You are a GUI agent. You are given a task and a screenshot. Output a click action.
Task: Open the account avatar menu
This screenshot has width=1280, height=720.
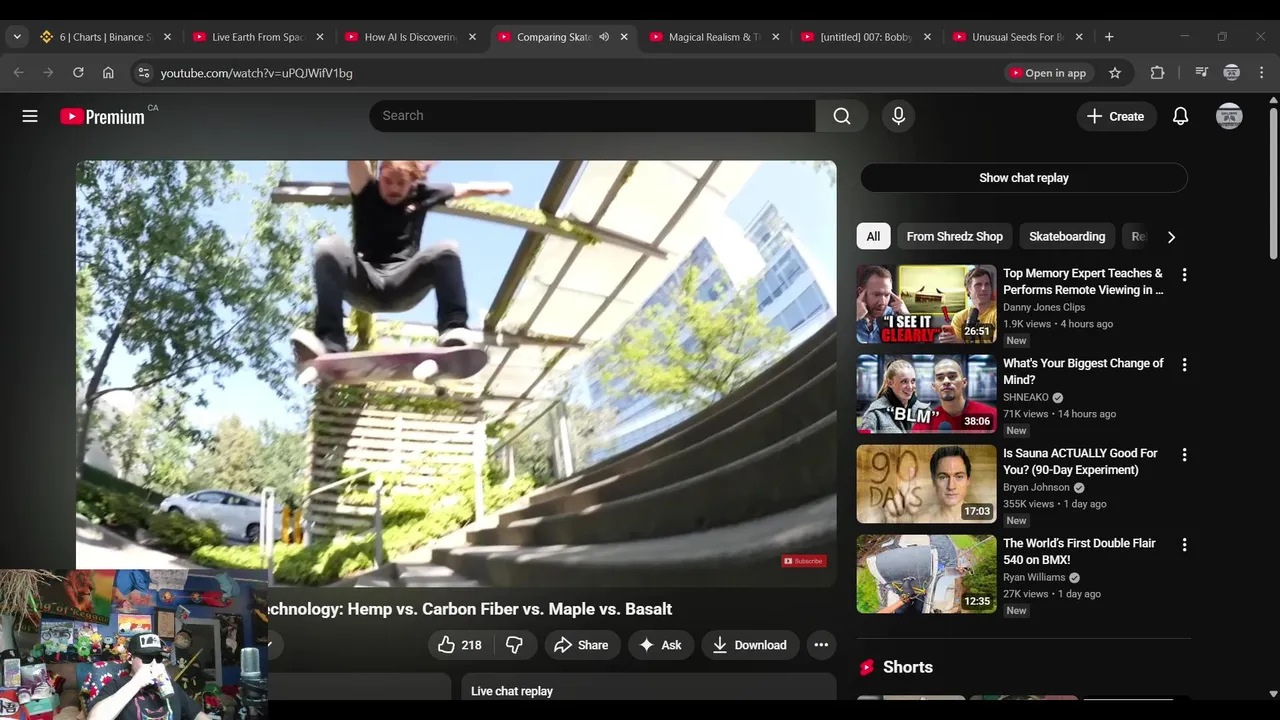coord(1229,116)
